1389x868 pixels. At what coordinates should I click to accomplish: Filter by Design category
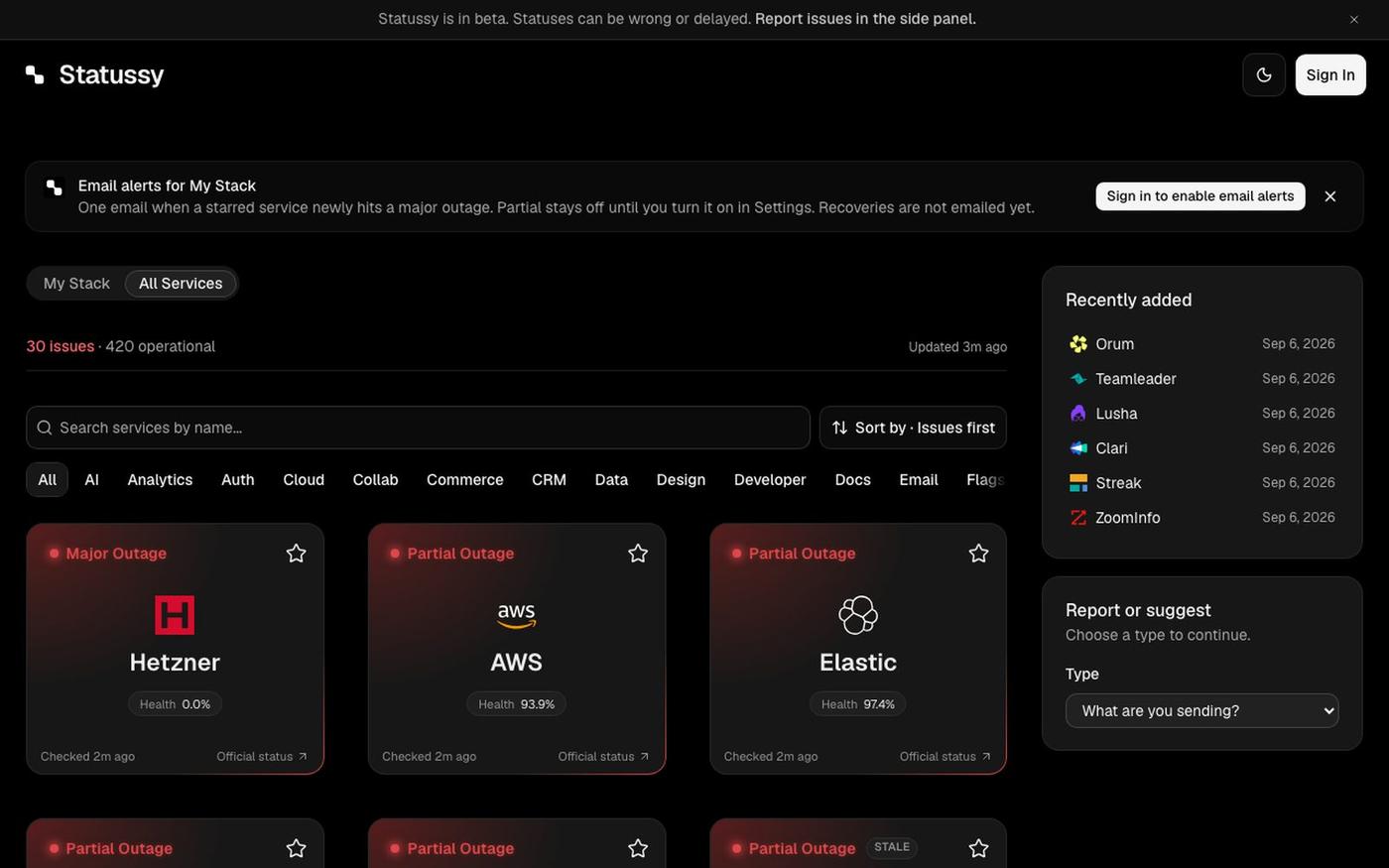point(681,479)
